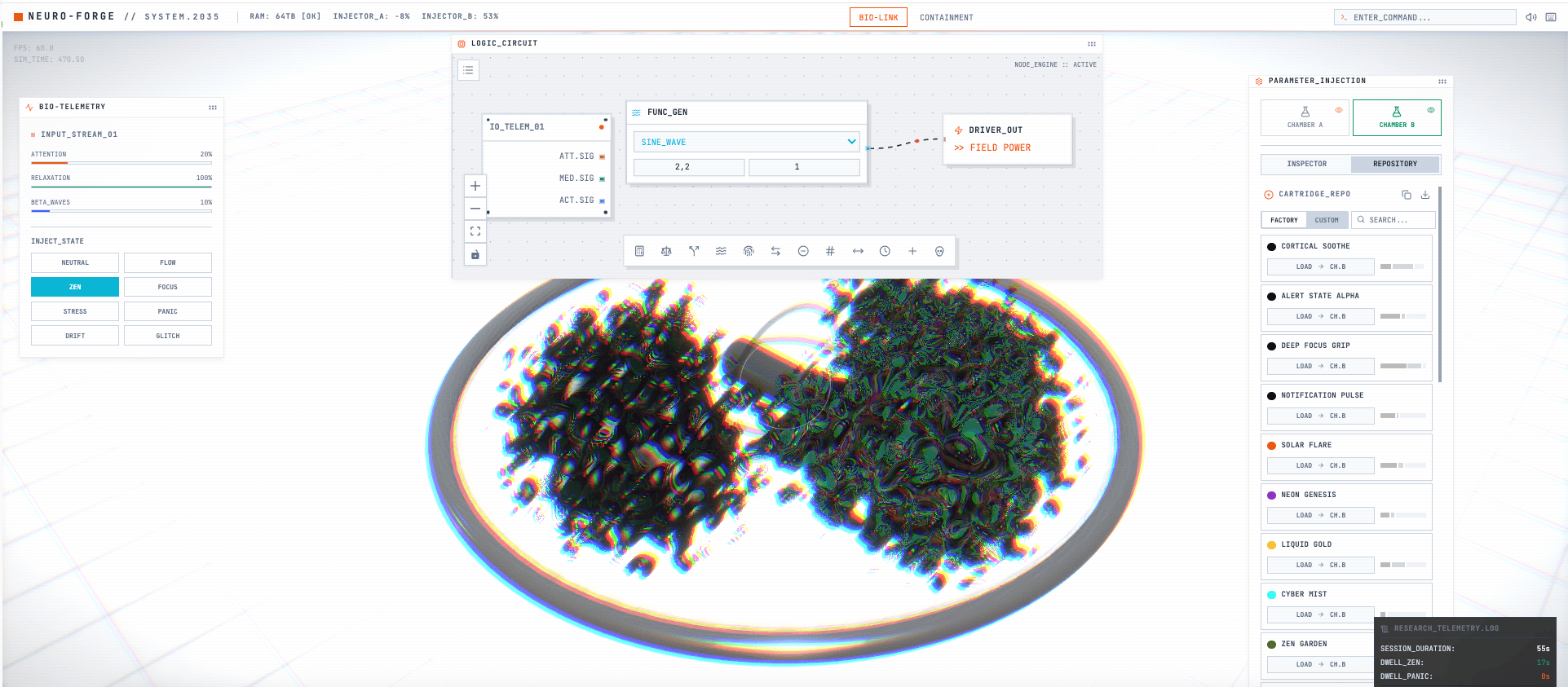Select Chamber A
The image size is (1568, 687).
[1305, 117]
